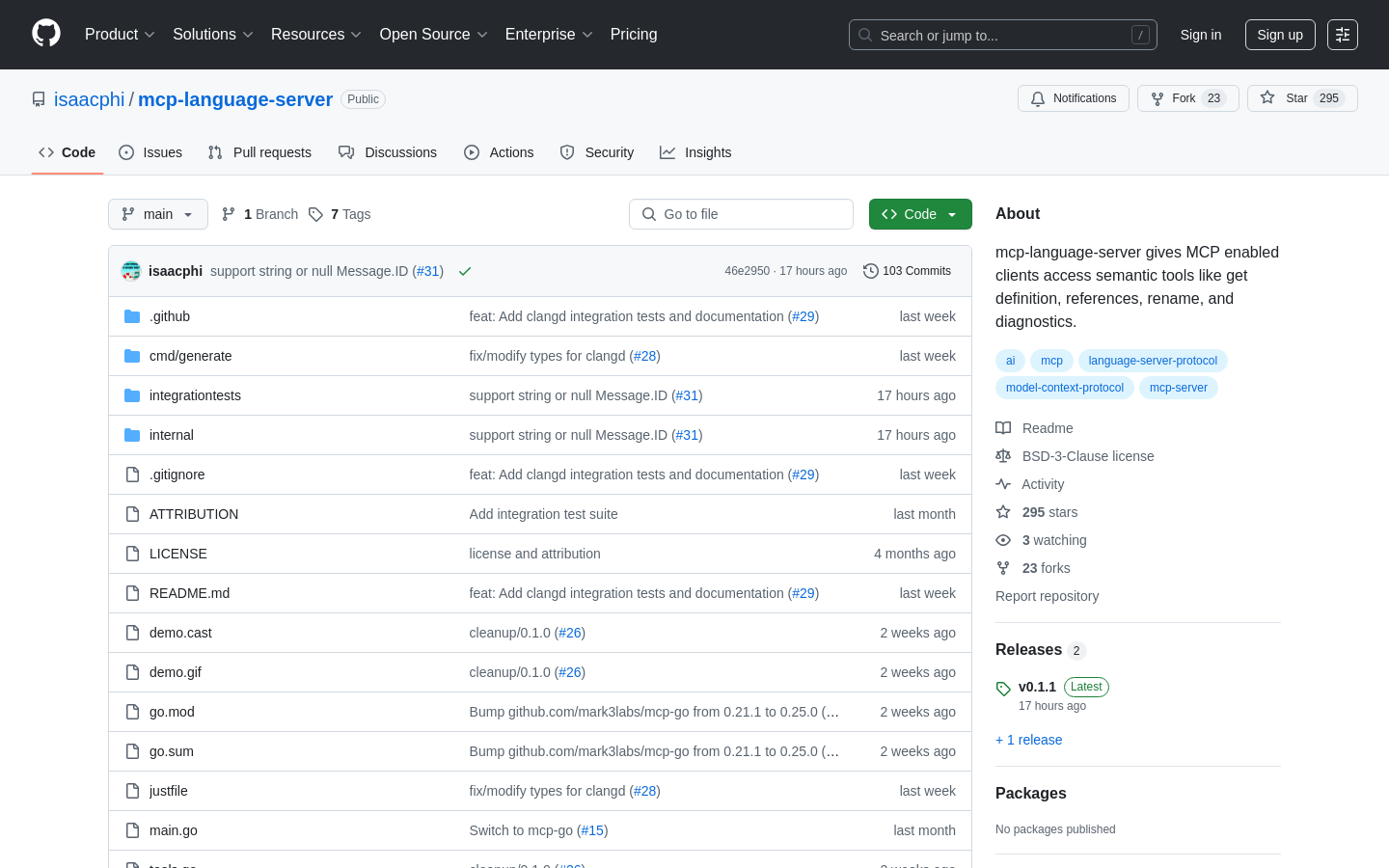The height and width of the screenshot is (868, 1389).
Task: Select the model-context-protocol topic tag
Action: (x=1065, y=388)
